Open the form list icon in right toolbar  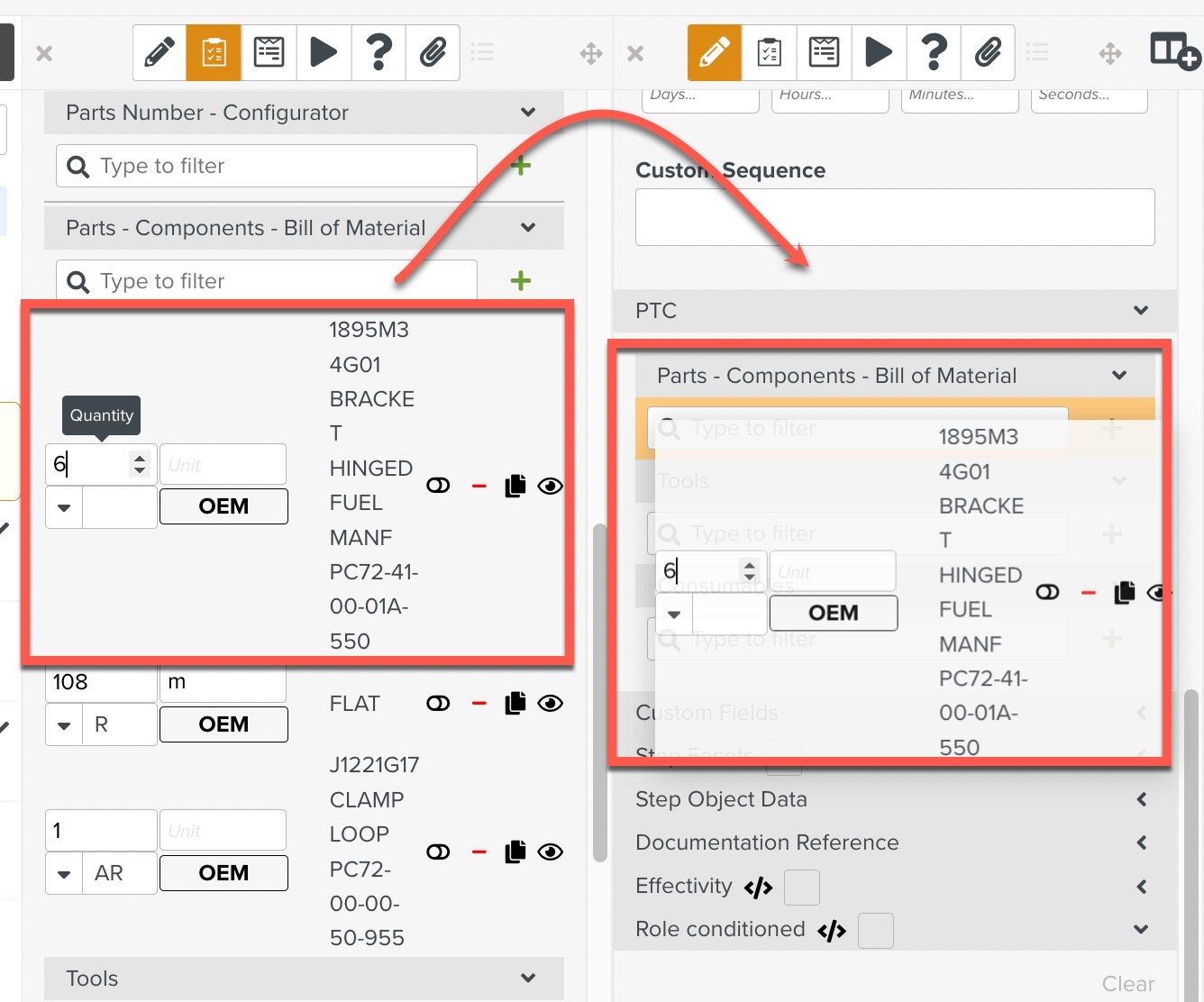[x=824, y=52]
